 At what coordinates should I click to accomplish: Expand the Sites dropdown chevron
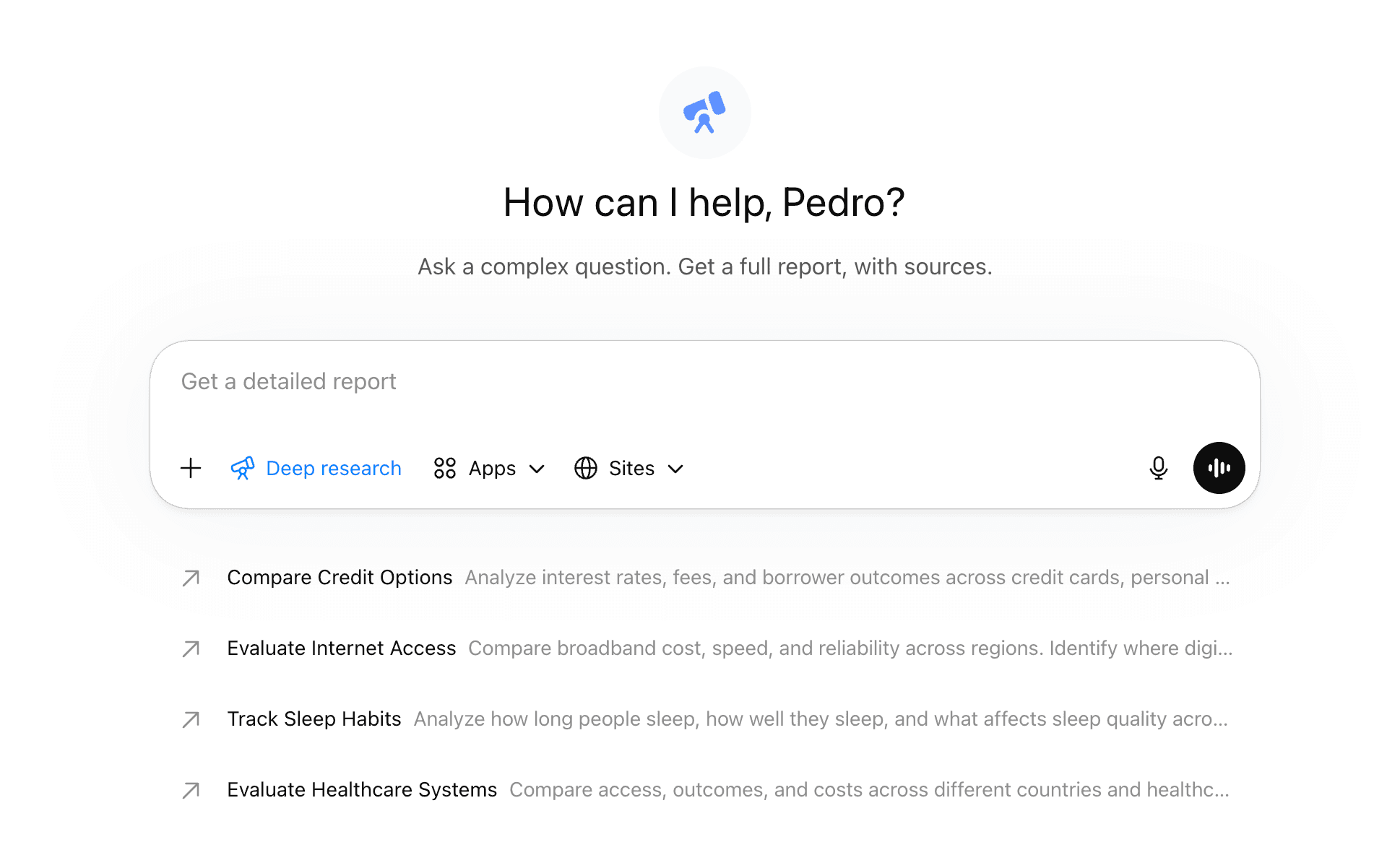(x=675, y=469)
